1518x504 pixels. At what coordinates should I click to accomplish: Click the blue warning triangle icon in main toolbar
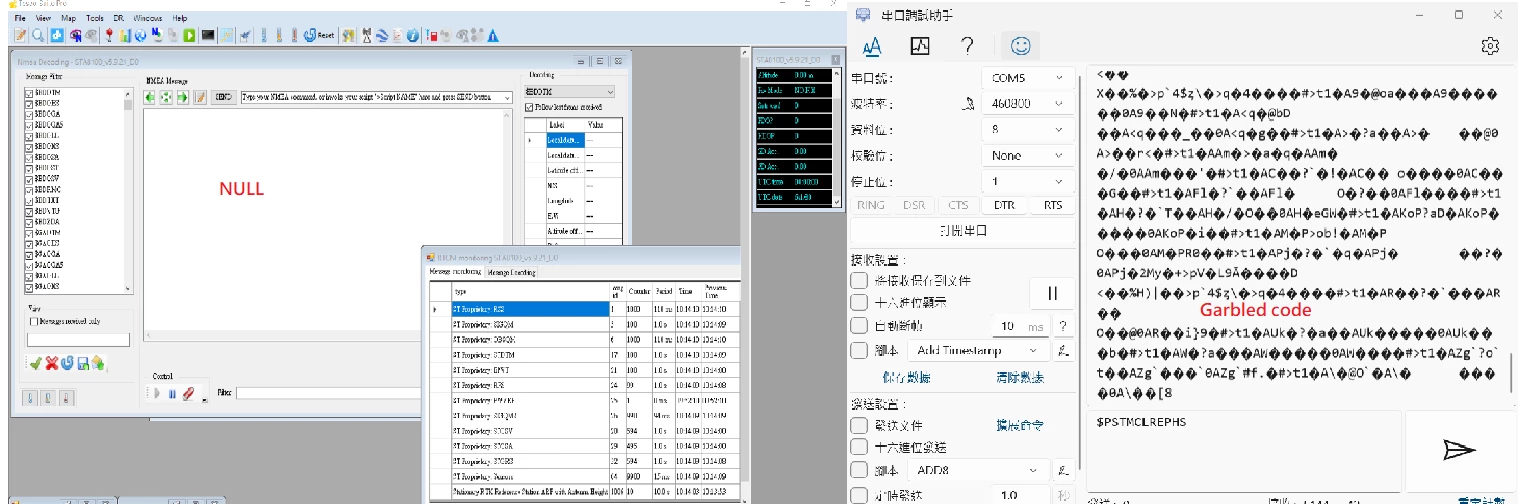[493, 35]
